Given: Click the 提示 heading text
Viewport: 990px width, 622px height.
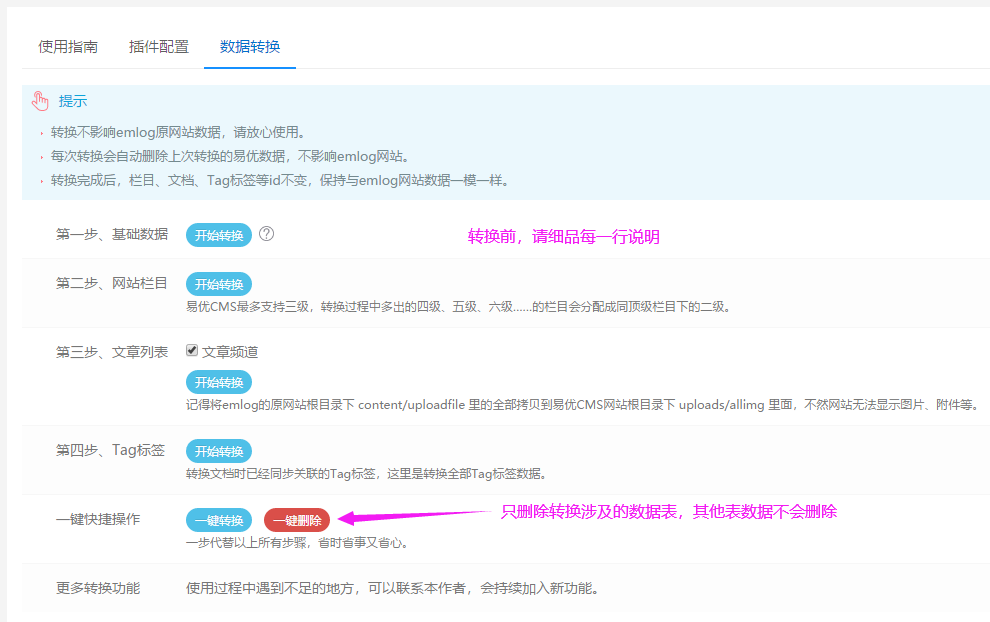Looking at the screenshot, I should (x=73, y=101).
